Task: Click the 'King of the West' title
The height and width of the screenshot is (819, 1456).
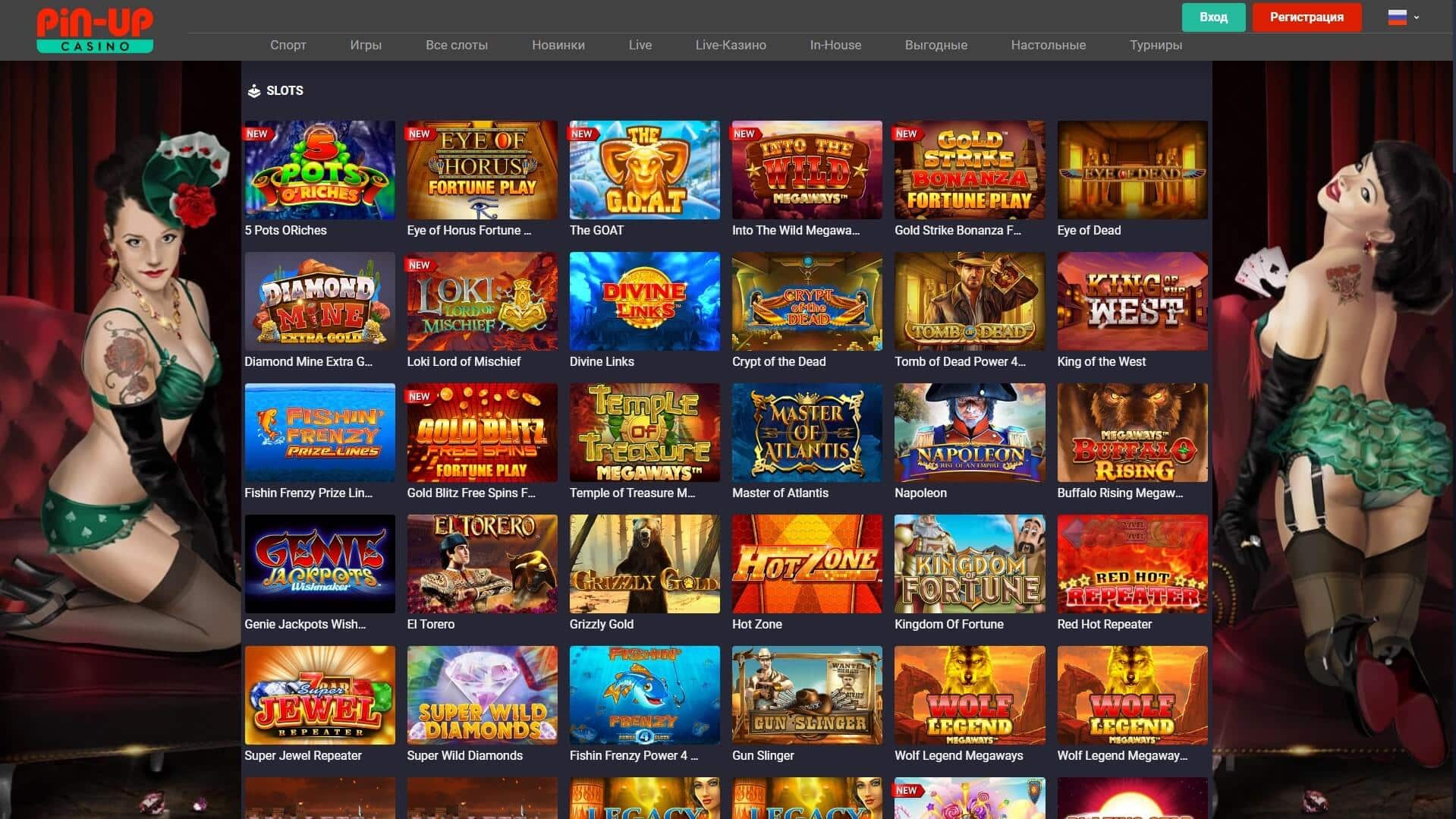Action: 1102,362
